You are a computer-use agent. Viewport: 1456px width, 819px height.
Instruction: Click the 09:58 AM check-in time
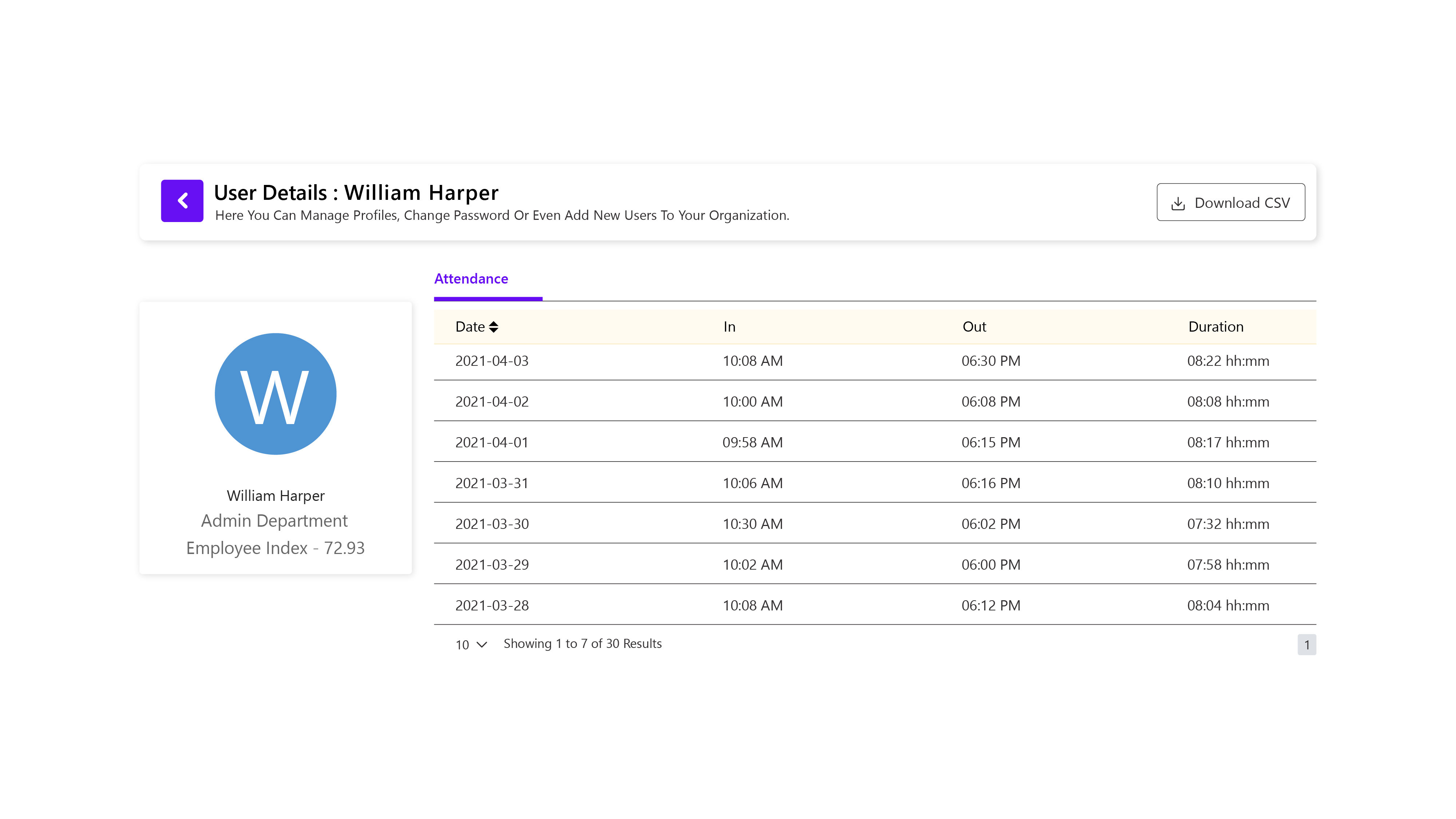tap(752, 443)
